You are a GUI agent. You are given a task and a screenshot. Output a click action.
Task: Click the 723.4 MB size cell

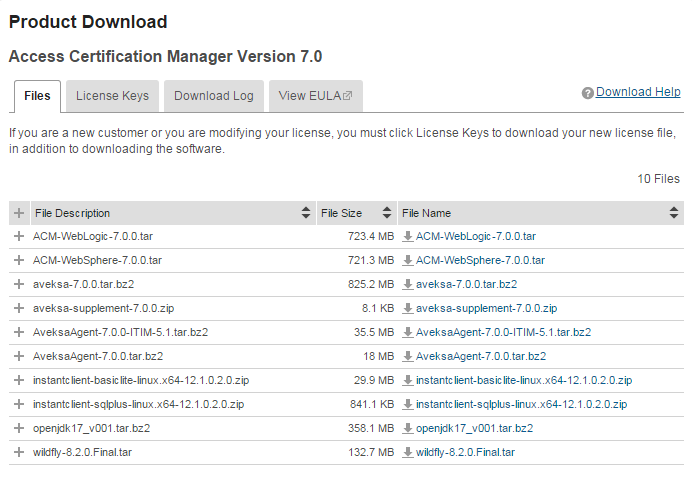pyautogui.click(x=371, y=237)
